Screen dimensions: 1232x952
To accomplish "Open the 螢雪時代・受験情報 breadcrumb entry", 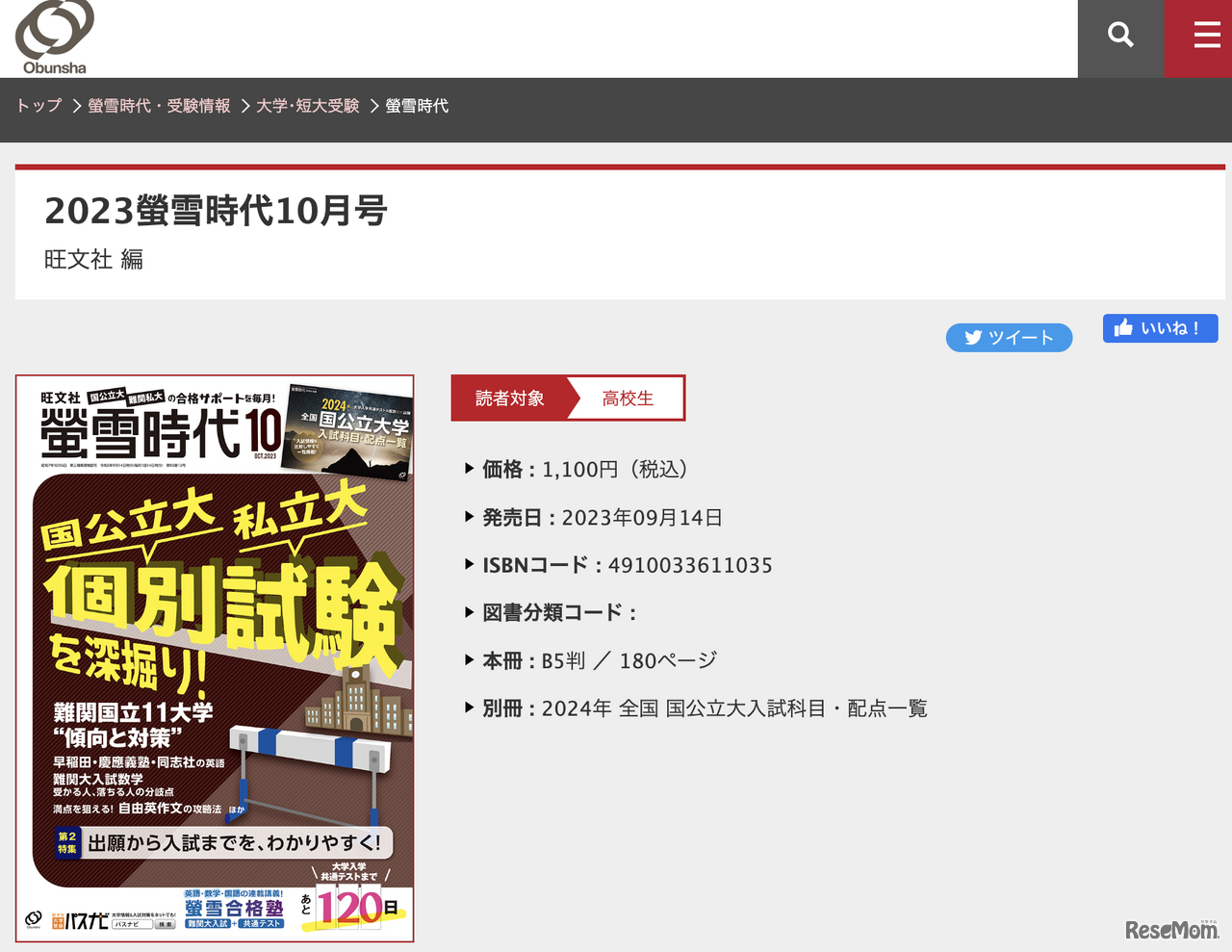I will point(158,106).
